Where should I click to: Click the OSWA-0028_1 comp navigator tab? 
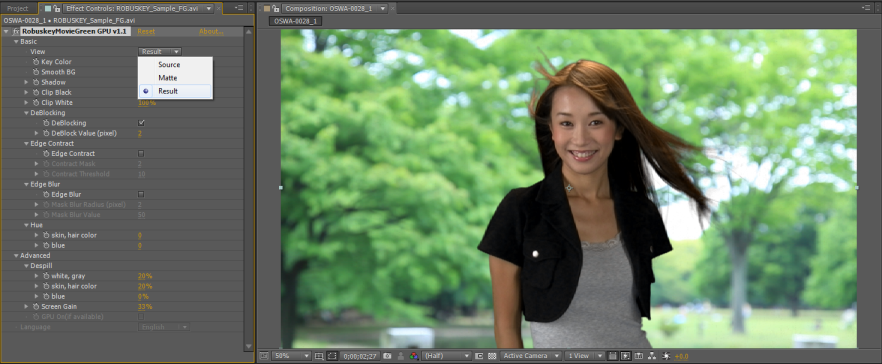pyautogui.click(x=295, y=21)
